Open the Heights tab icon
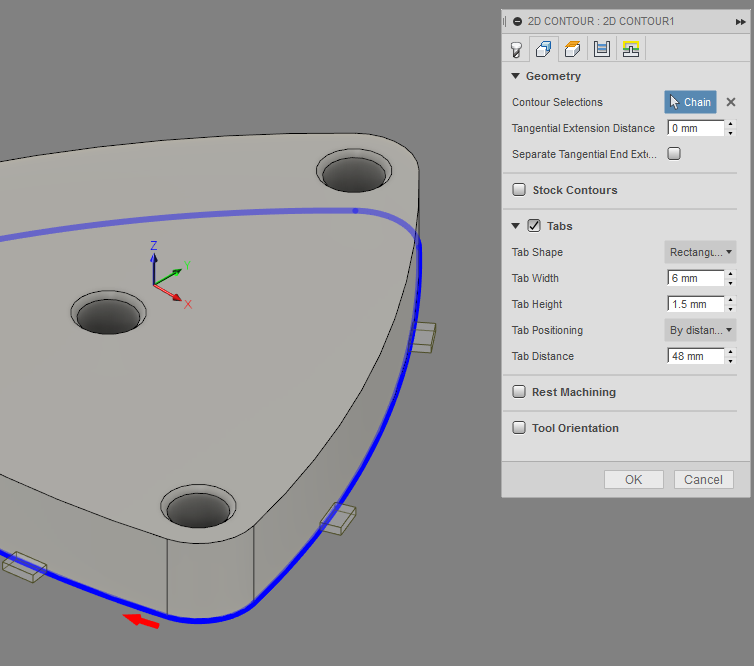 click(573, 48)
